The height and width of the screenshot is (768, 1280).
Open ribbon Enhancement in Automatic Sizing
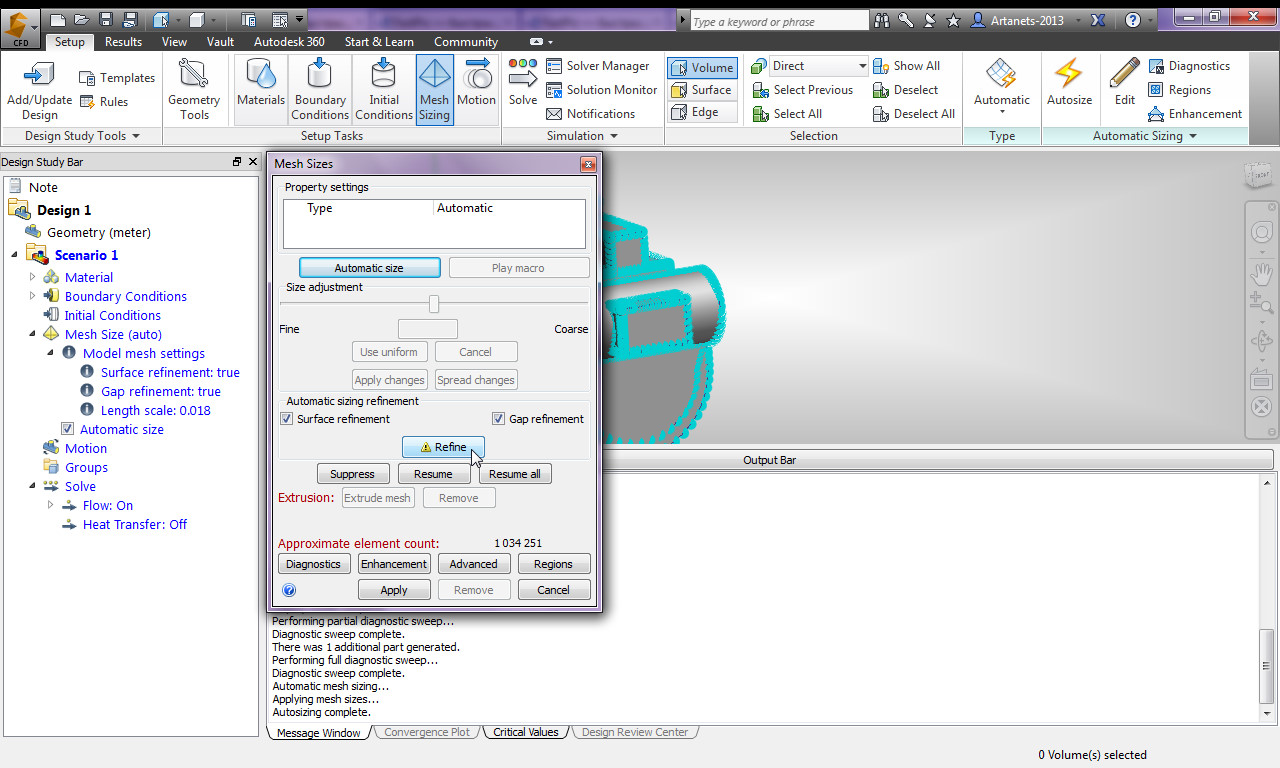pos(1194,114)
